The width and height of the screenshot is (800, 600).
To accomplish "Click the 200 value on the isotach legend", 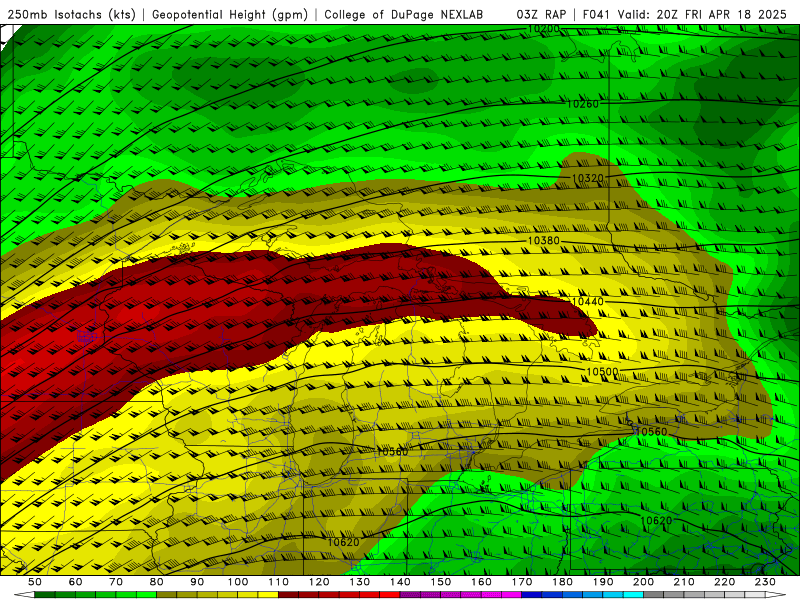I will click(643, 582).
